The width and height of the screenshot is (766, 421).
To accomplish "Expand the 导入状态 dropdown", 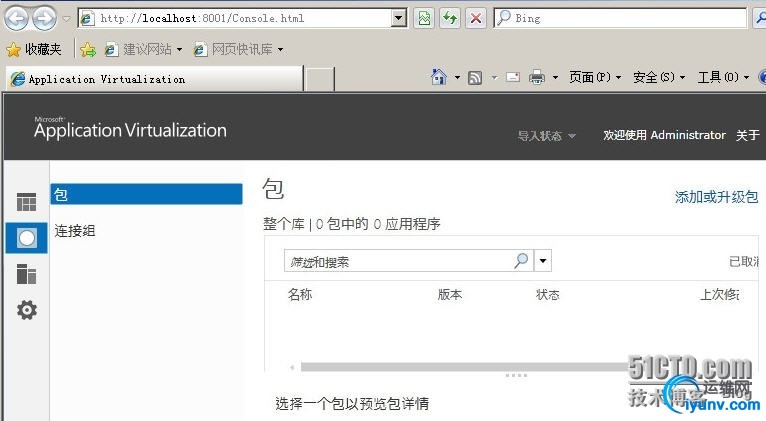I will tap(547, 135).
